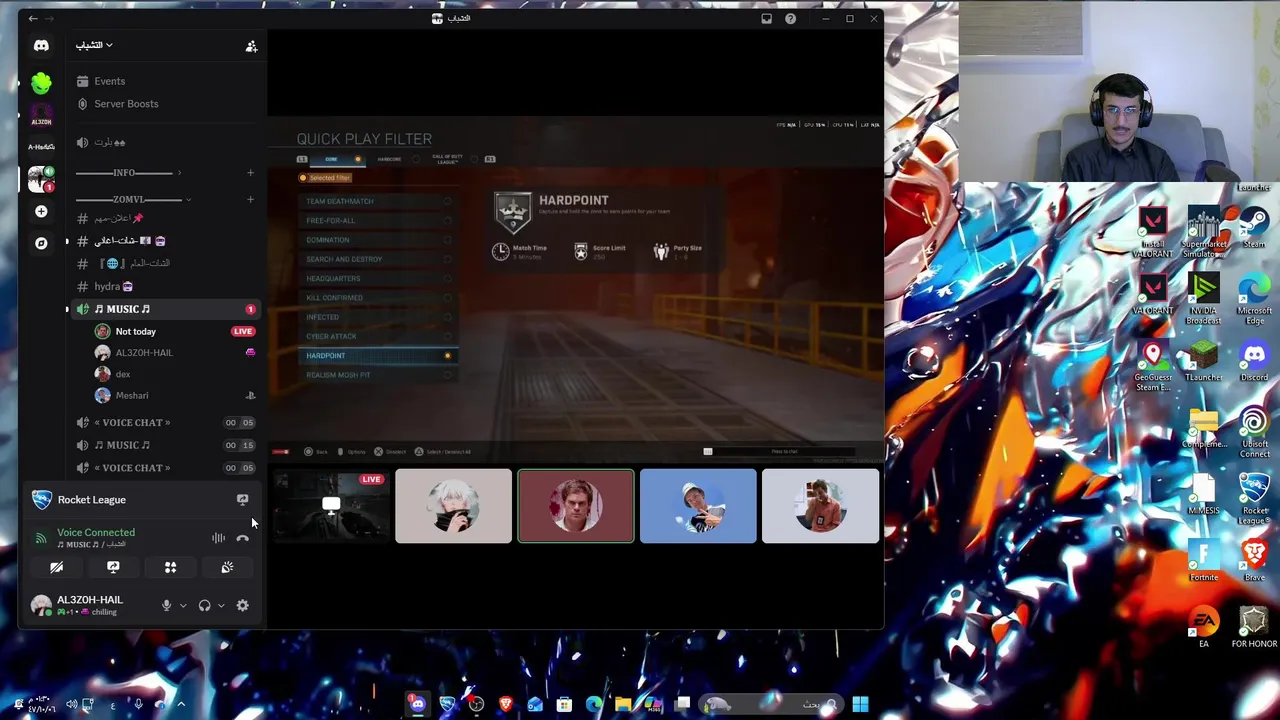
Task: Open headphone output options chevron
Action: (x=221, y=605)
